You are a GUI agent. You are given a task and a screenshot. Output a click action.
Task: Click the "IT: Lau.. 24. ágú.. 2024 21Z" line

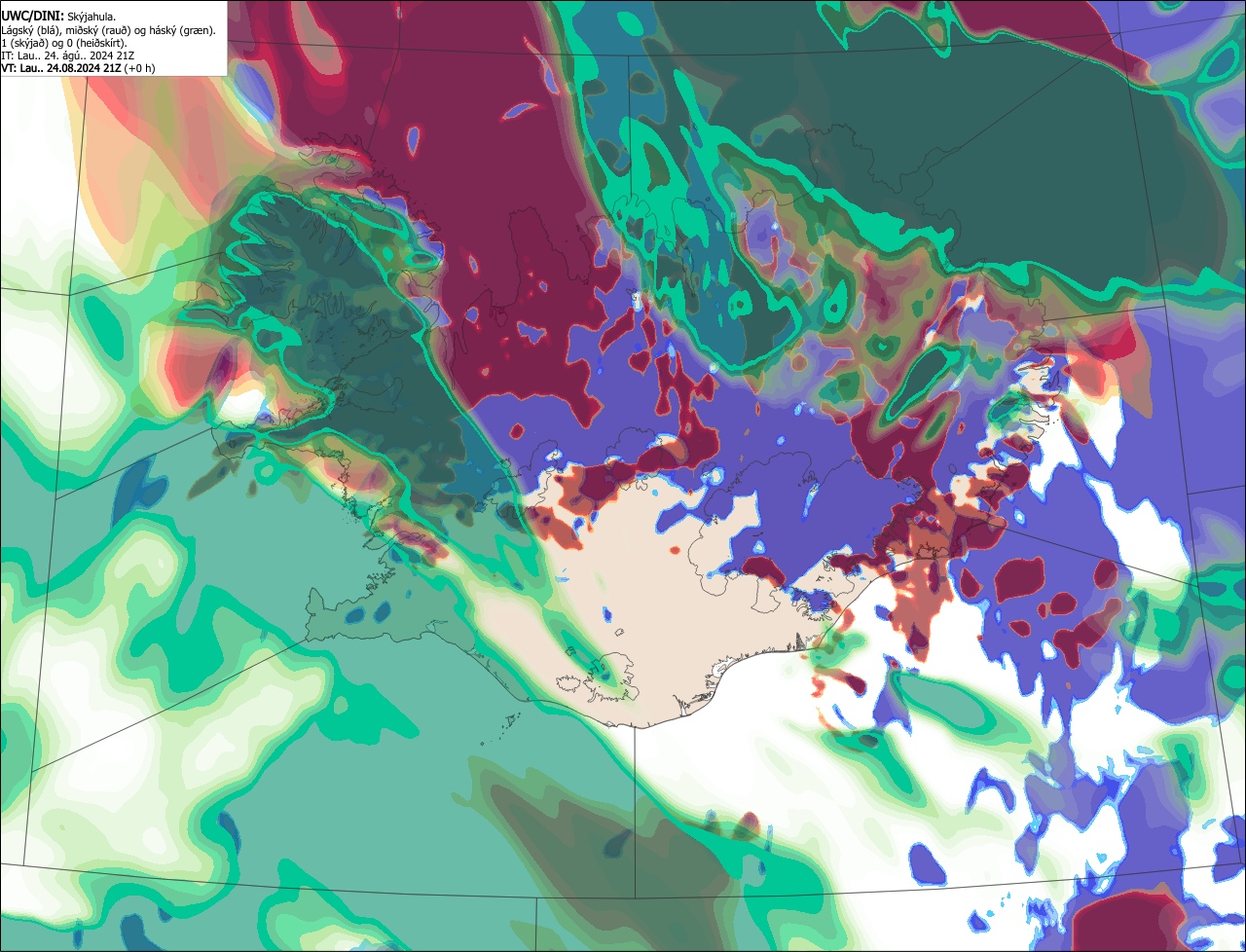click(x=67, y=55)
